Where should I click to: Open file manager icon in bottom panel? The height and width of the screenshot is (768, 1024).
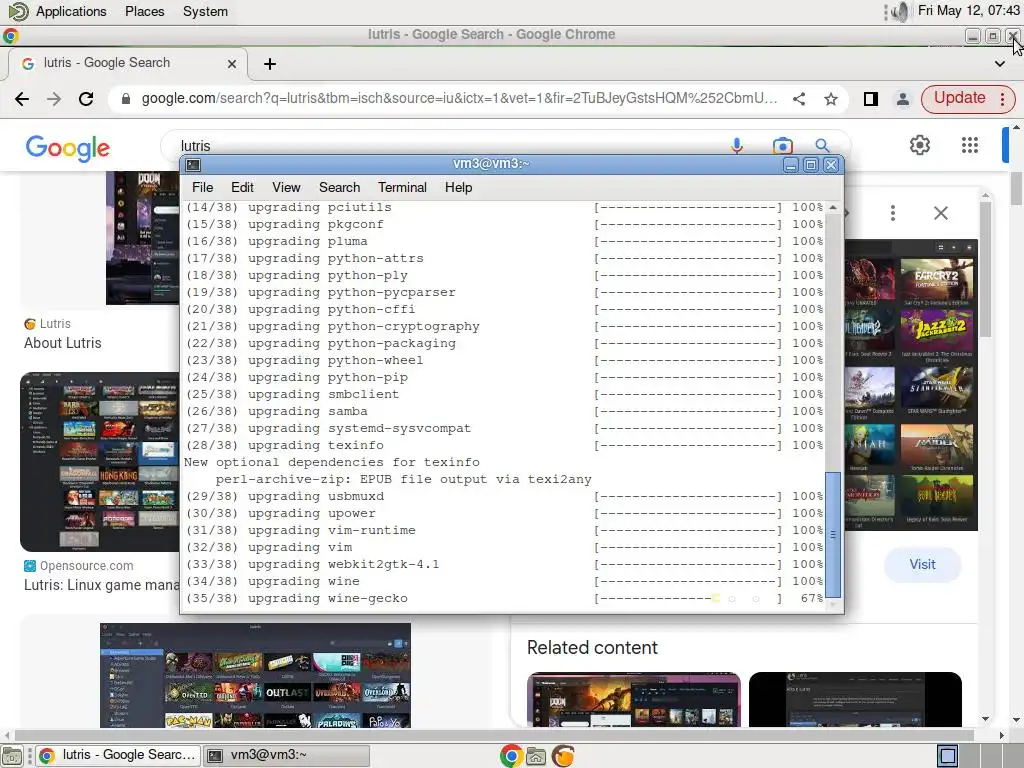pos(536,756)
